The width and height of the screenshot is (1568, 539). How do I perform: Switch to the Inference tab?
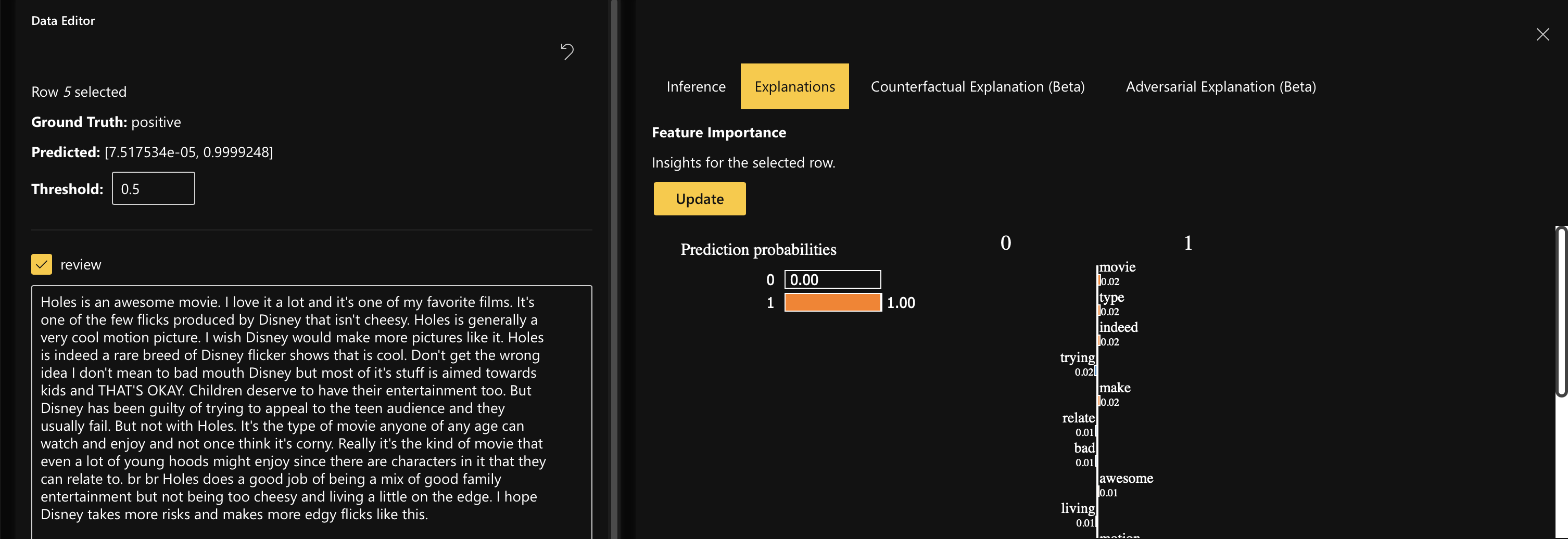point(695,87)
